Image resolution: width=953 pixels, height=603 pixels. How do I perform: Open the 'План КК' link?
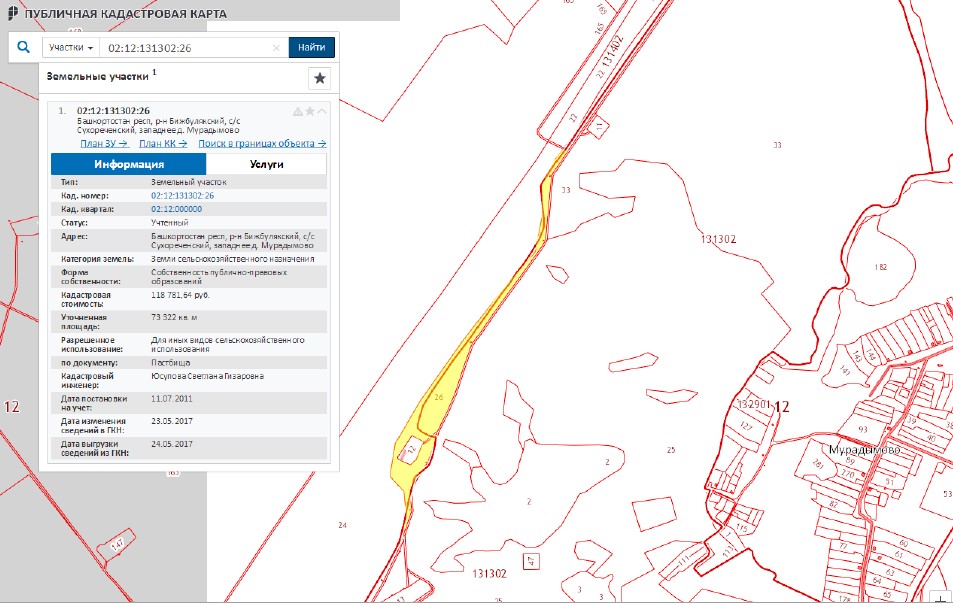click(163, 144)
